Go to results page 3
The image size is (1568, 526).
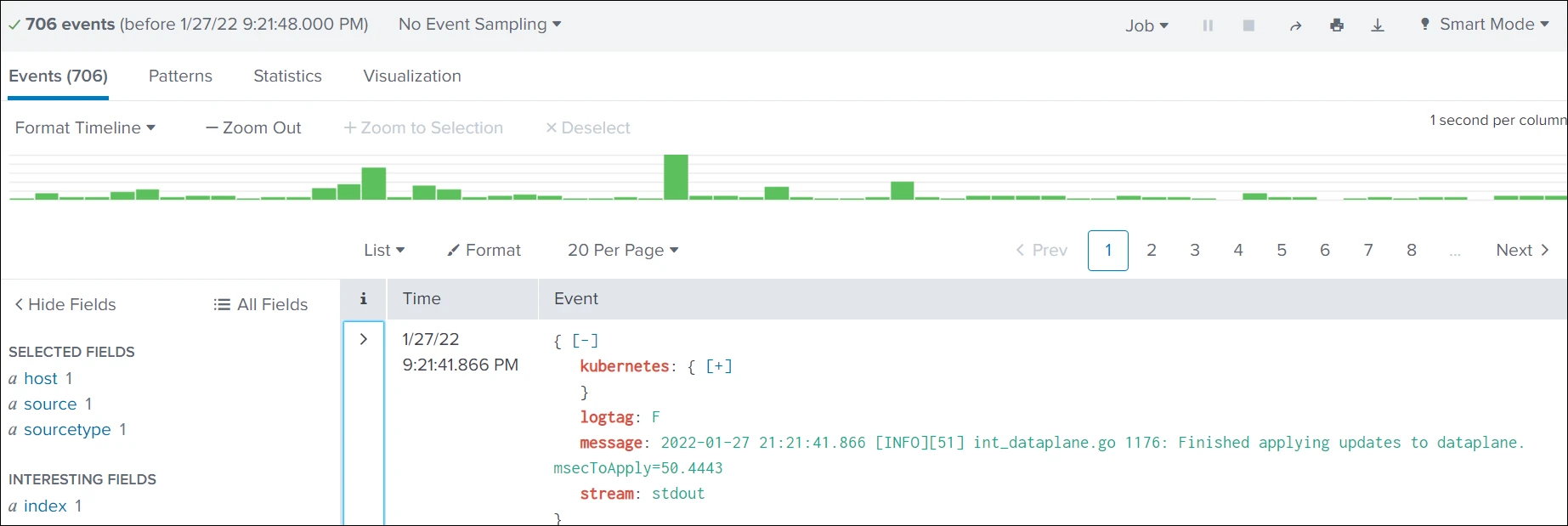pos(1195,250)
